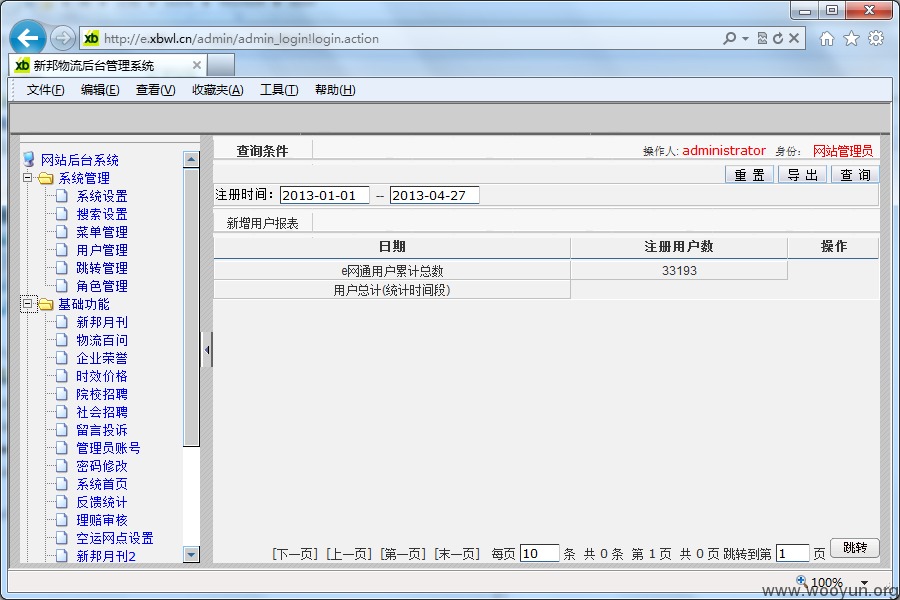Click the 导出 button
This screenshot has height=600, width=900.
(x=802, y=175)
